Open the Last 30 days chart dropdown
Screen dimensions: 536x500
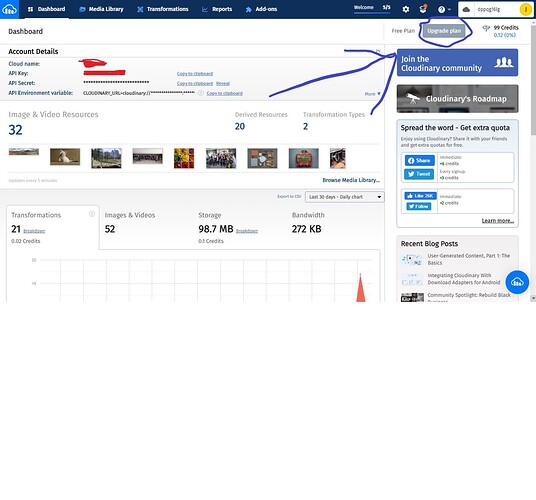(x=345, y=197)
